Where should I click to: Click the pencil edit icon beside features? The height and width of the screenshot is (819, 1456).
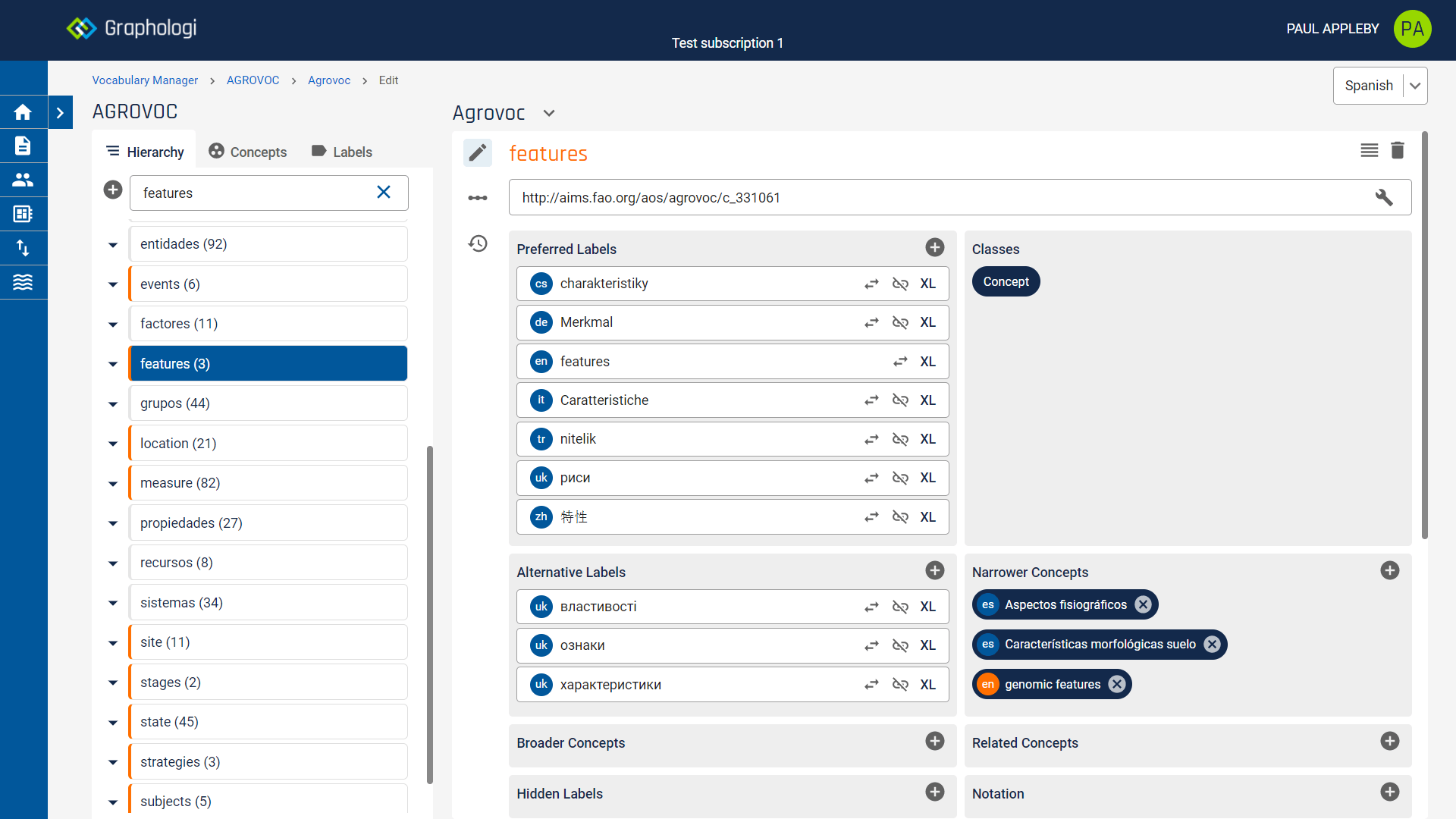[x=477, y=153]
